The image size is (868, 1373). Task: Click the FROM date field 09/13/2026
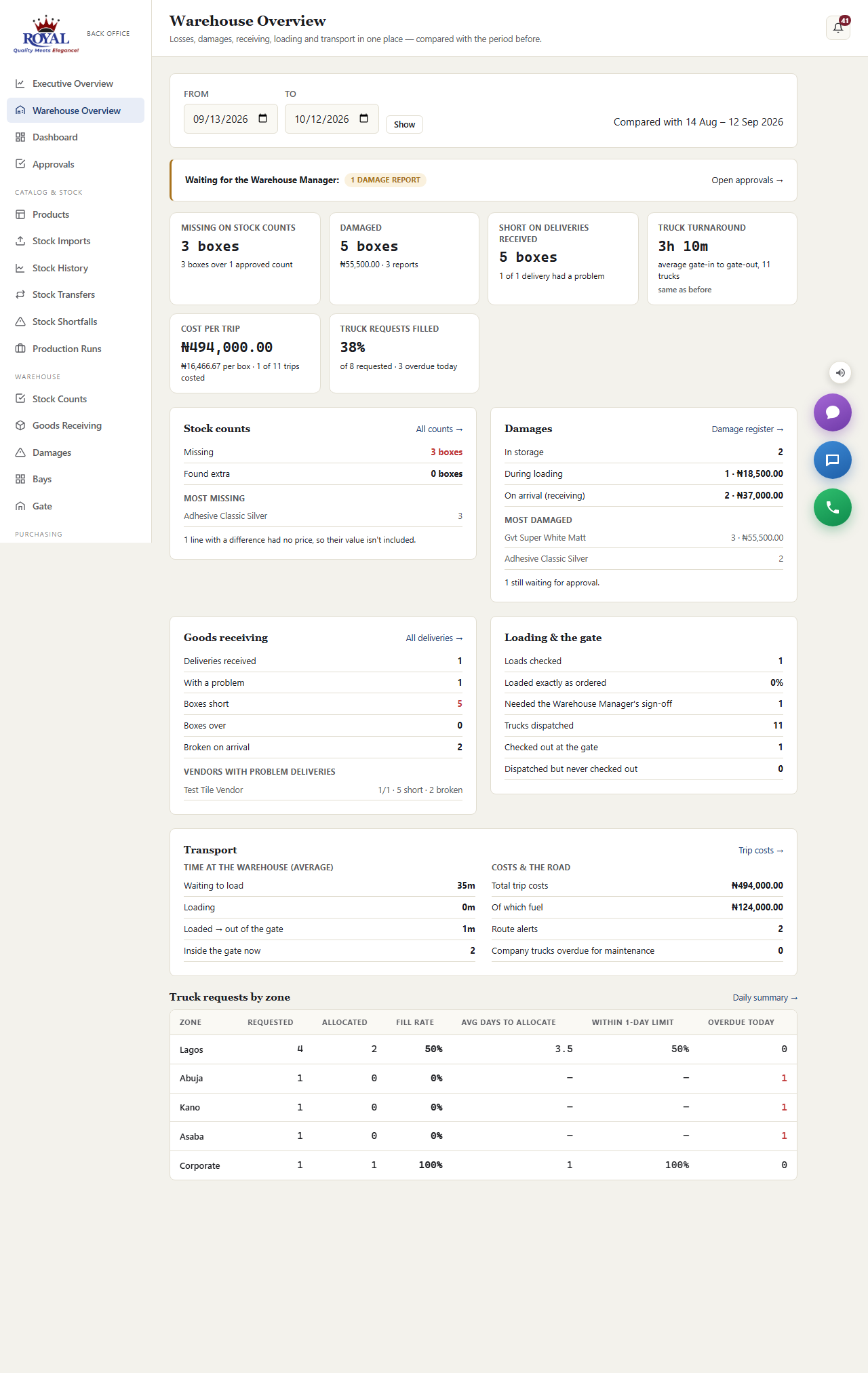[x=231, y=119]
